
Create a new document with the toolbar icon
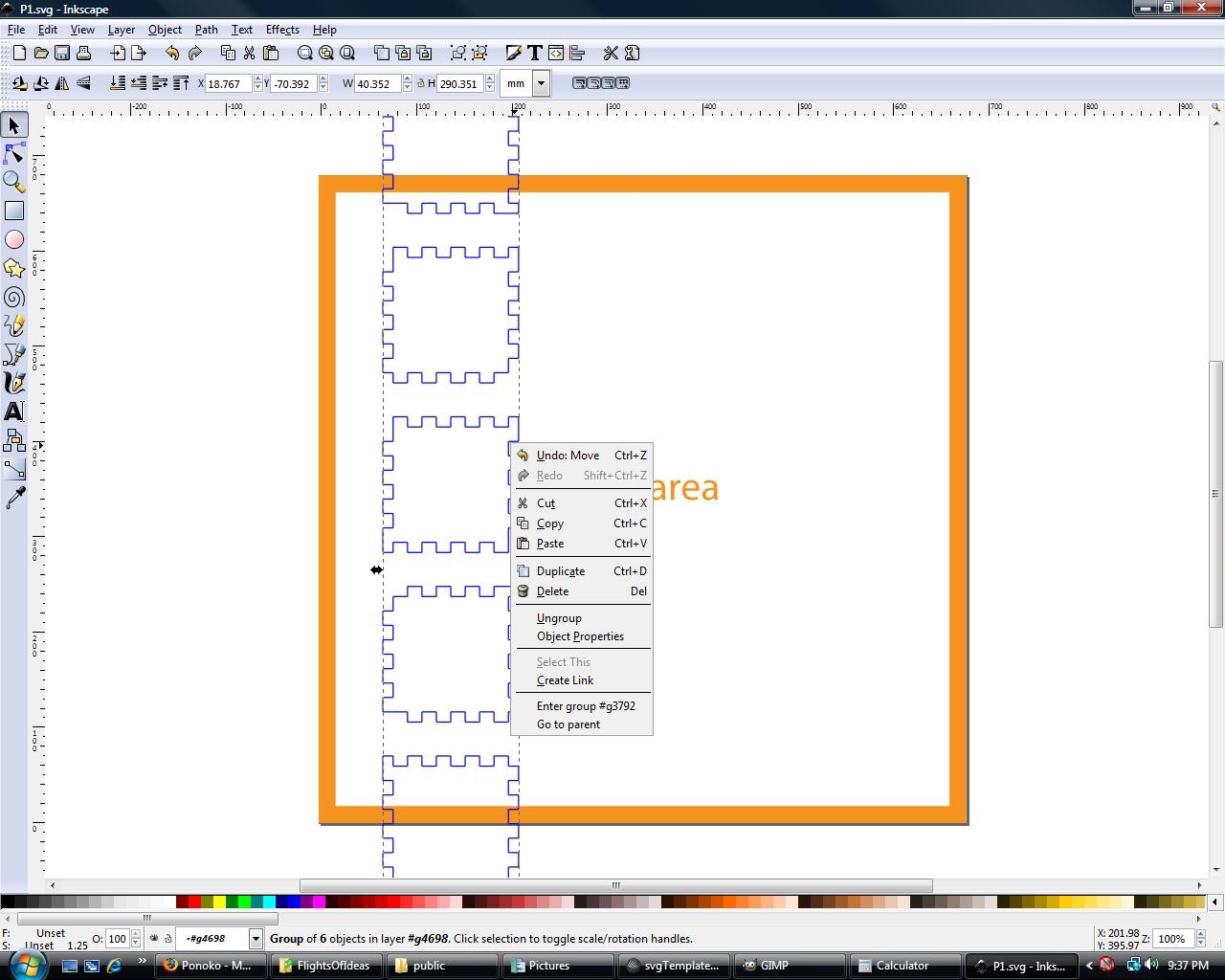point(19,53)
